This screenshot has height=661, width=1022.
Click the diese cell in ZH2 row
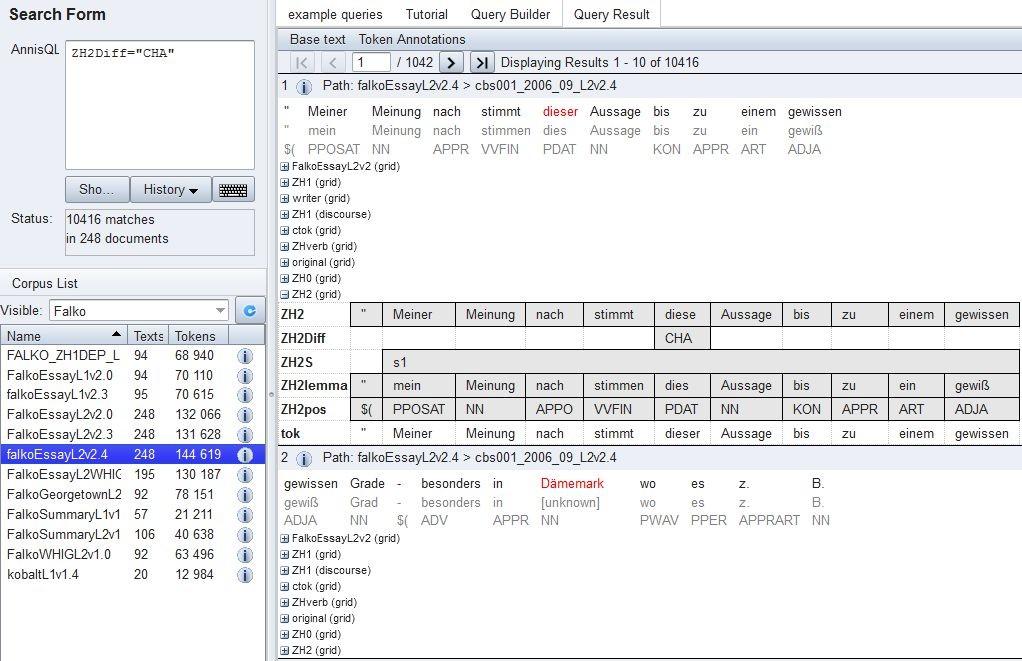click(x=682, y=314)
